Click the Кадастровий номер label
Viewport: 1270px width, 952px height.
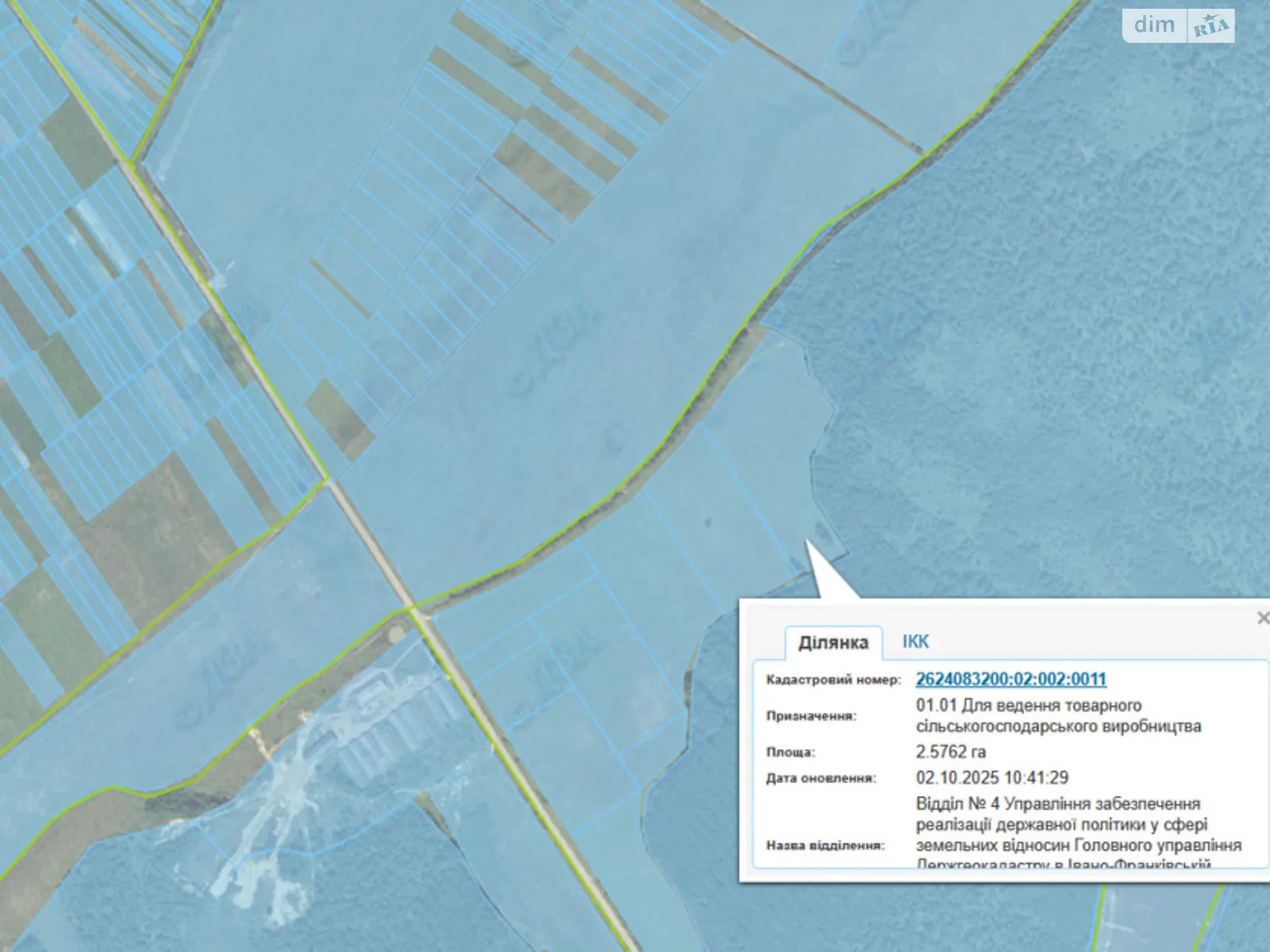click(833, 680)
